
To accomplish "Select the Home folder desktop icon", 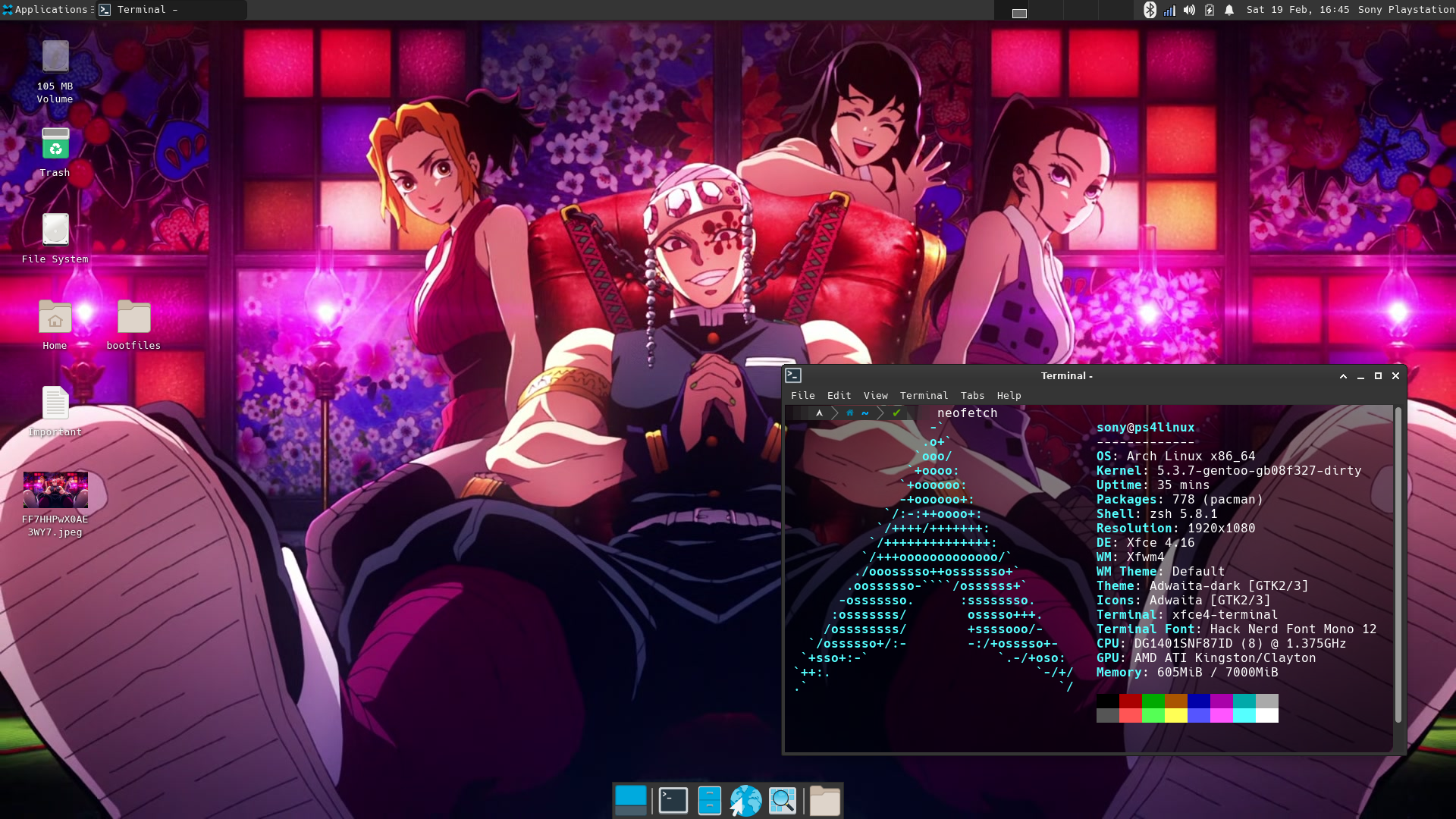I will (55, 325).
